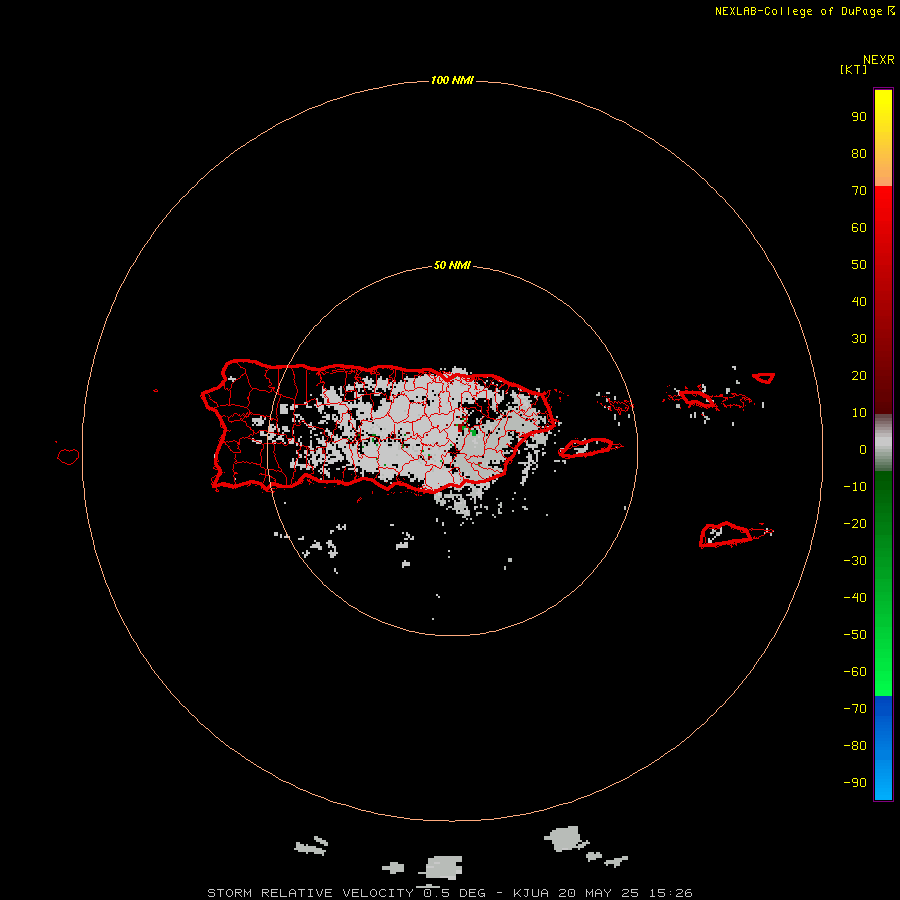The width and height of the screenshot is (900, 900).
Task: Click the [KT] units label above scale
Action: [853, 69]
